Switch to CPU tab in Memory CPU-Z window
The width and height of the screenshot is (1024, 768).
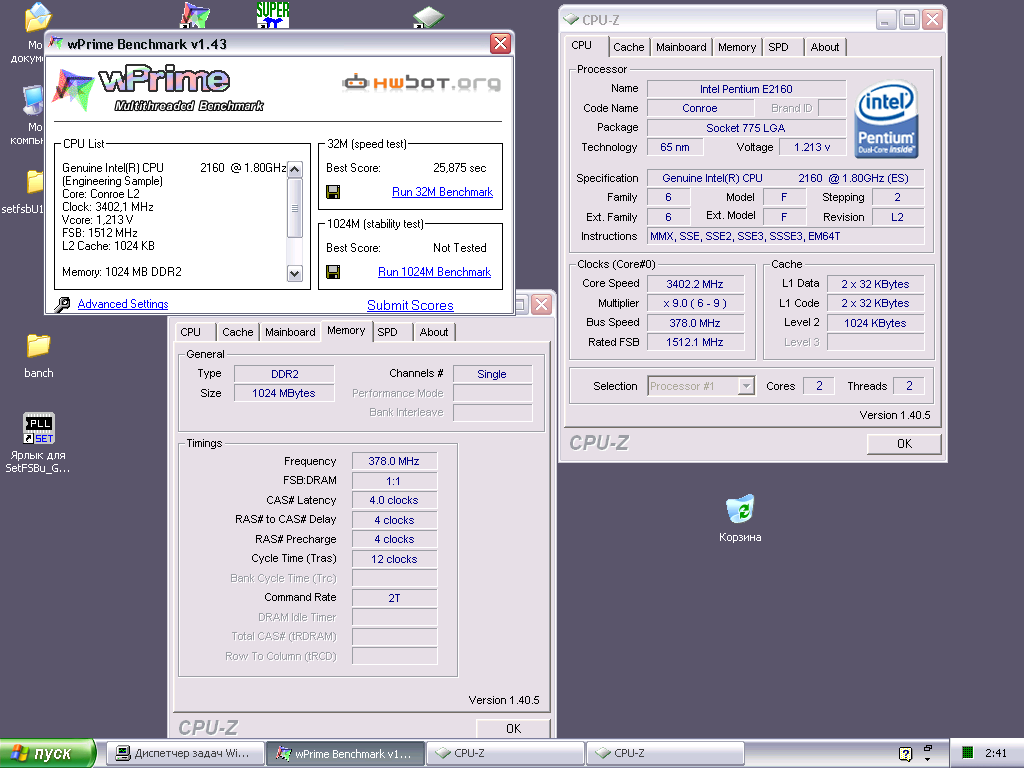pyautogui.click(x=190, y=332)
